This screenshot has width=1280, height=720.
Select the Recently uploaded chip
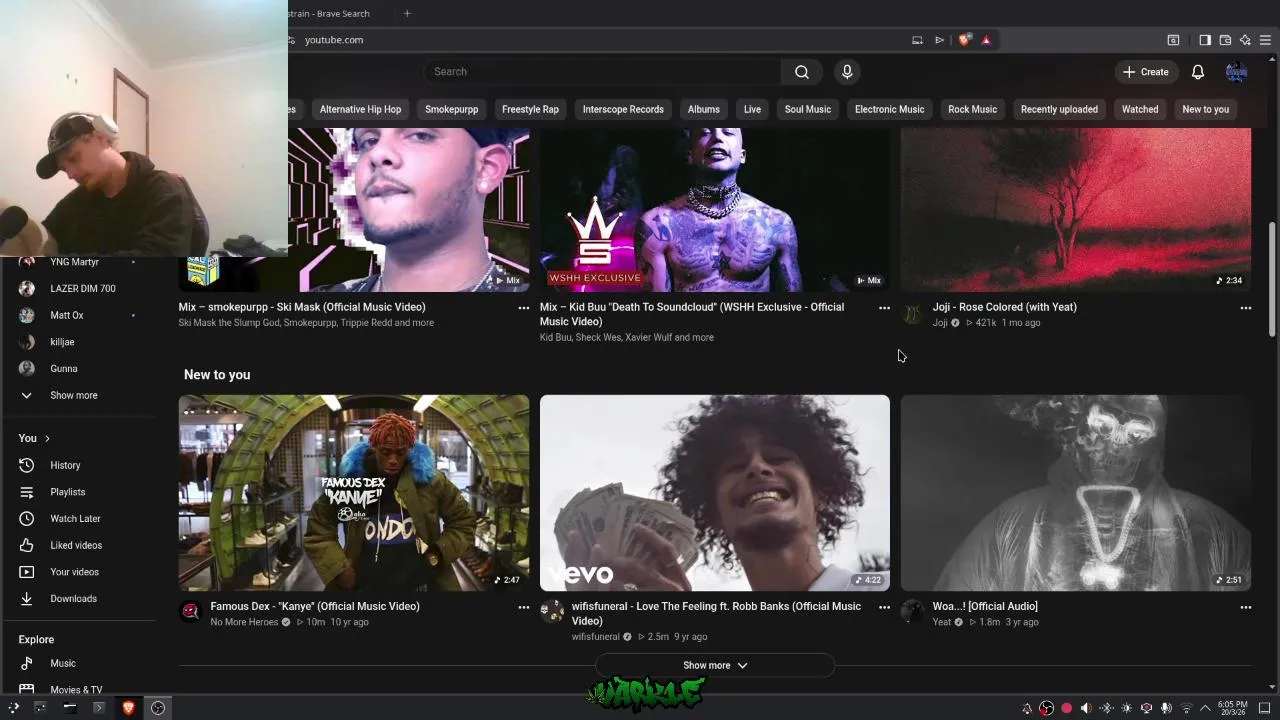click(x=1059, y=109)
